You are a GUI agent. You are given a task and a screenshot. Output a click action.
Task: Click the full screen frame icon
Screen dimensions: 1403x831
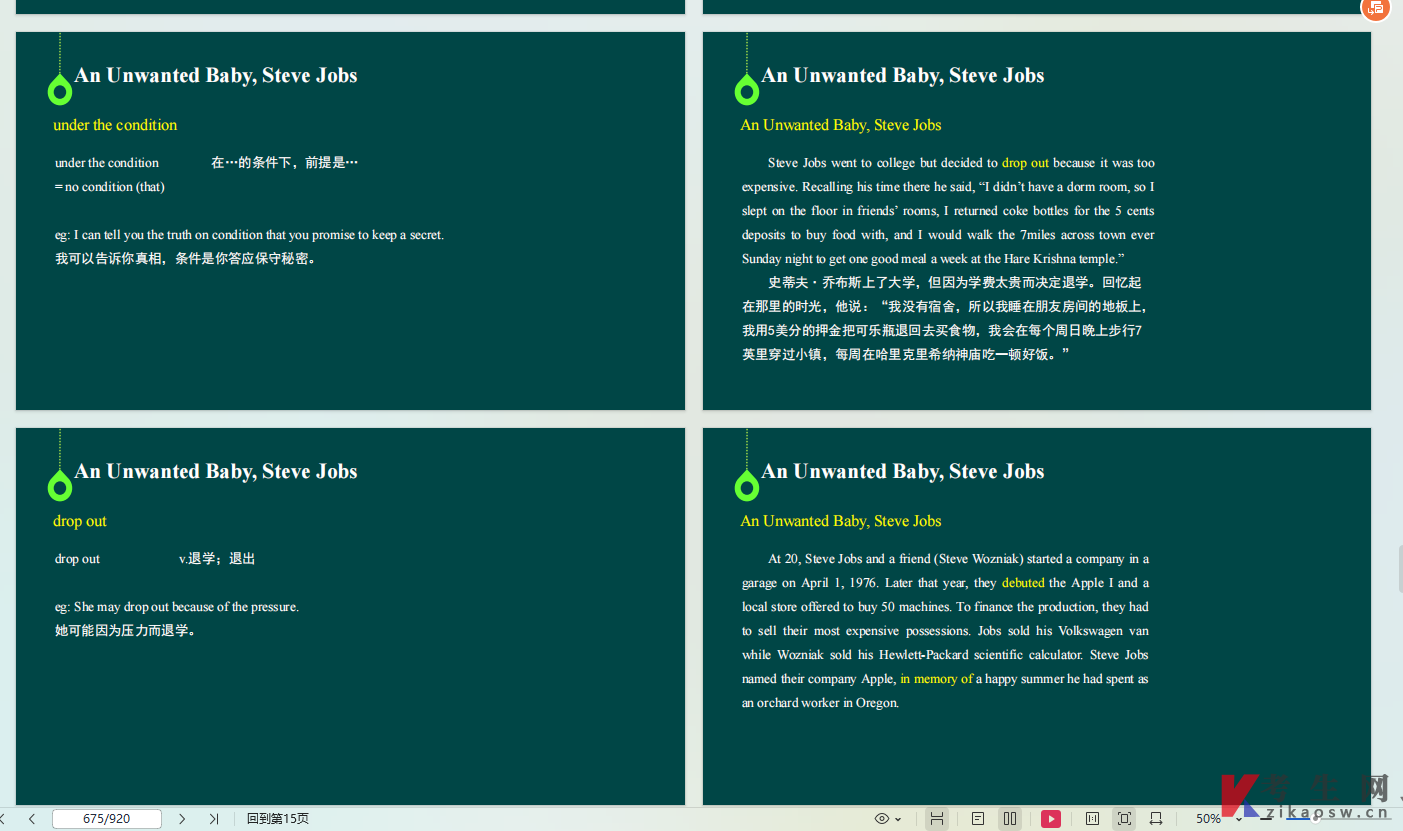(x=1124, y=819)
